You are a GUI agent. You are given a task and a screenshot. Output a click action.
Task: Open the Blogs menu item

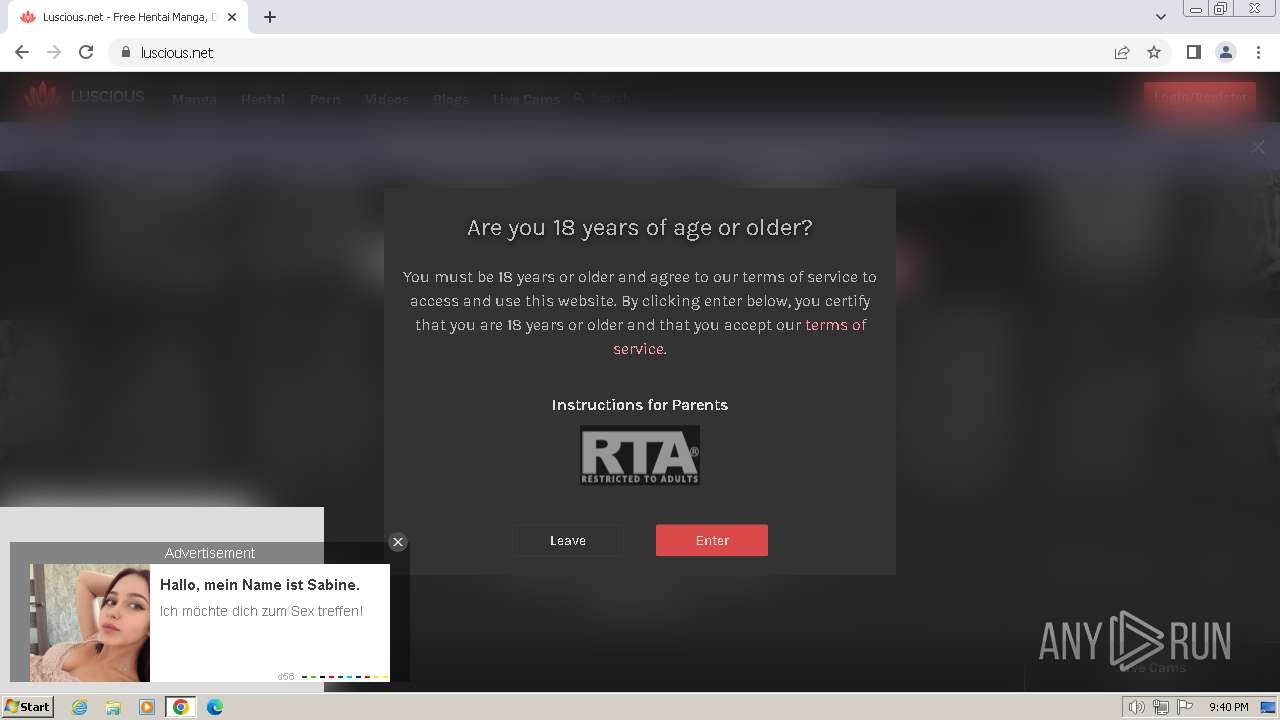[x=451, y=99]
